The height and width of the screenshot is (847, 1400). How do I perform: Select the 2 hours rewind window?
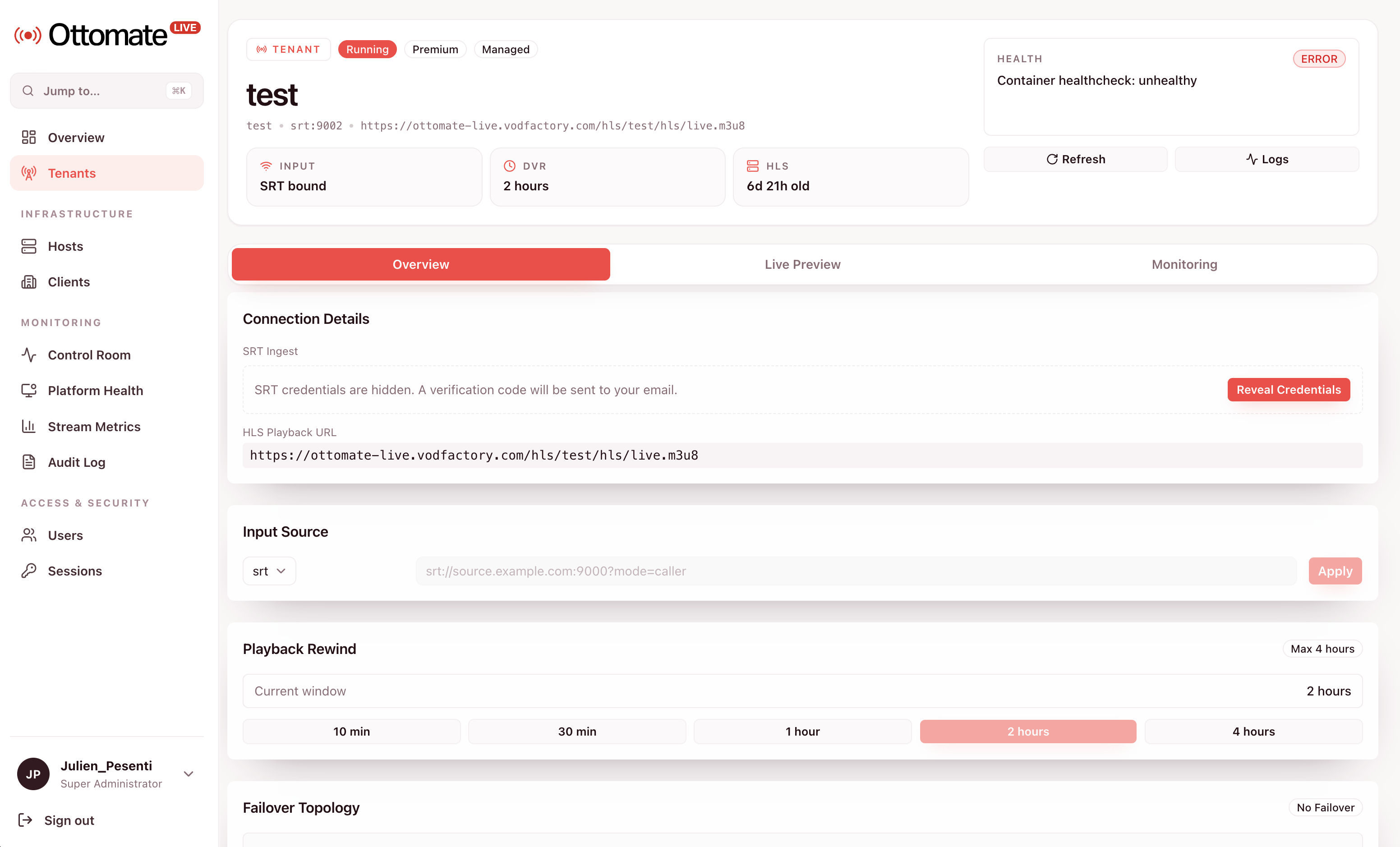pos(1028,732)
